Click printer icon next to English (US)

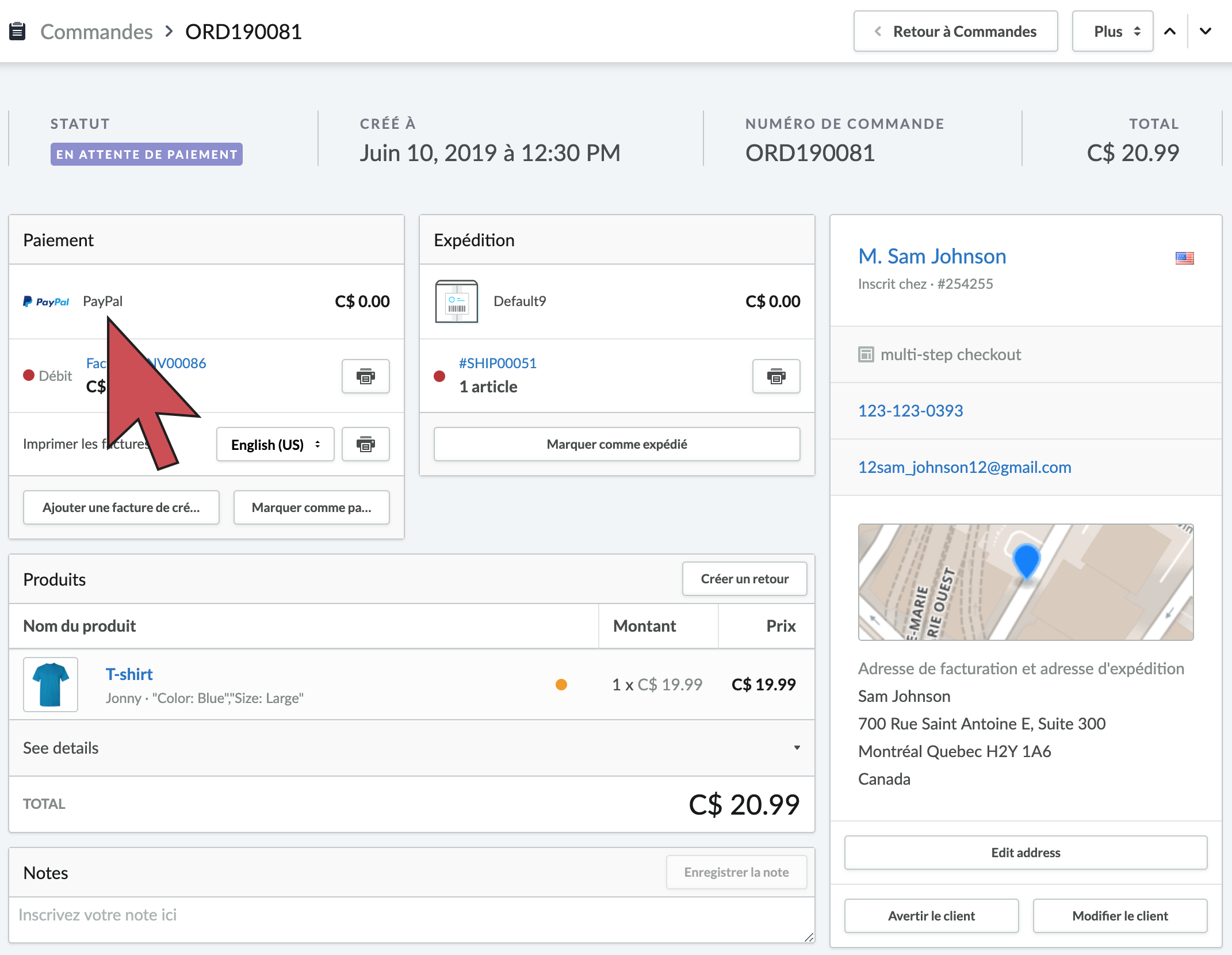pos(365,444)
